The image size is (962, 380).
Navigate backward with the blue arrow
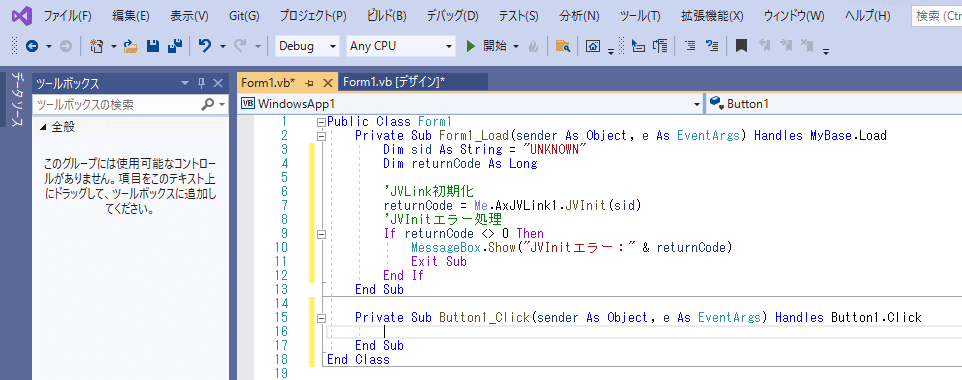pos(32,46)
